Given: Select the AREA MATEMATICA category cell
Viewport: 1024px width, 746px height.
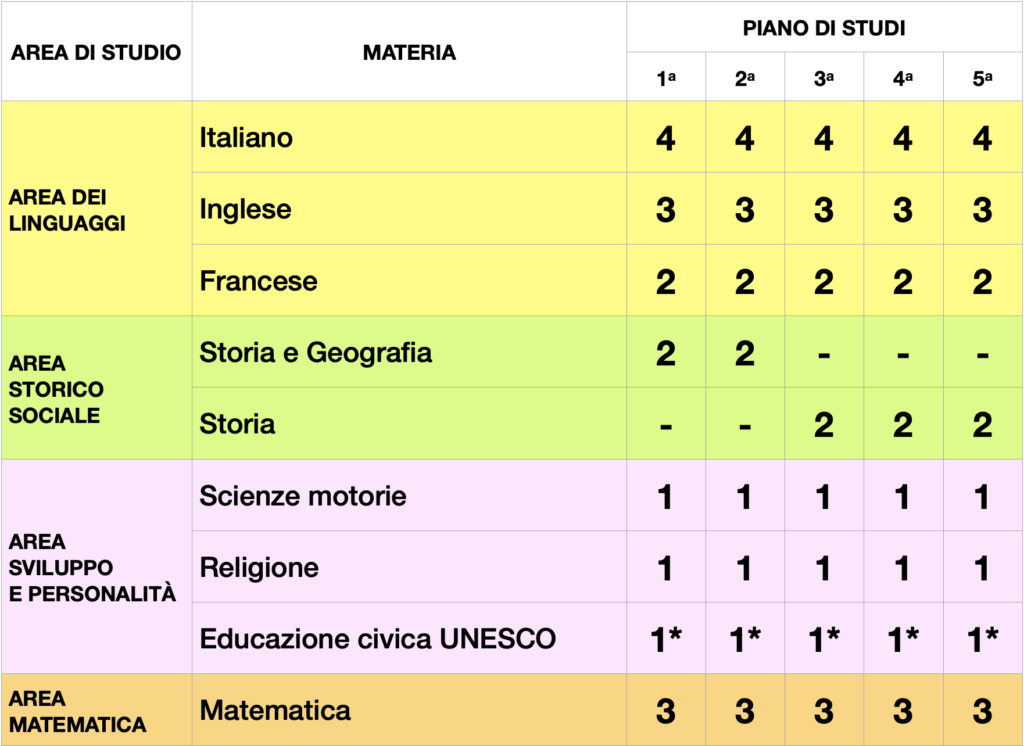Looking at the screenshot, I should point(96,710).
